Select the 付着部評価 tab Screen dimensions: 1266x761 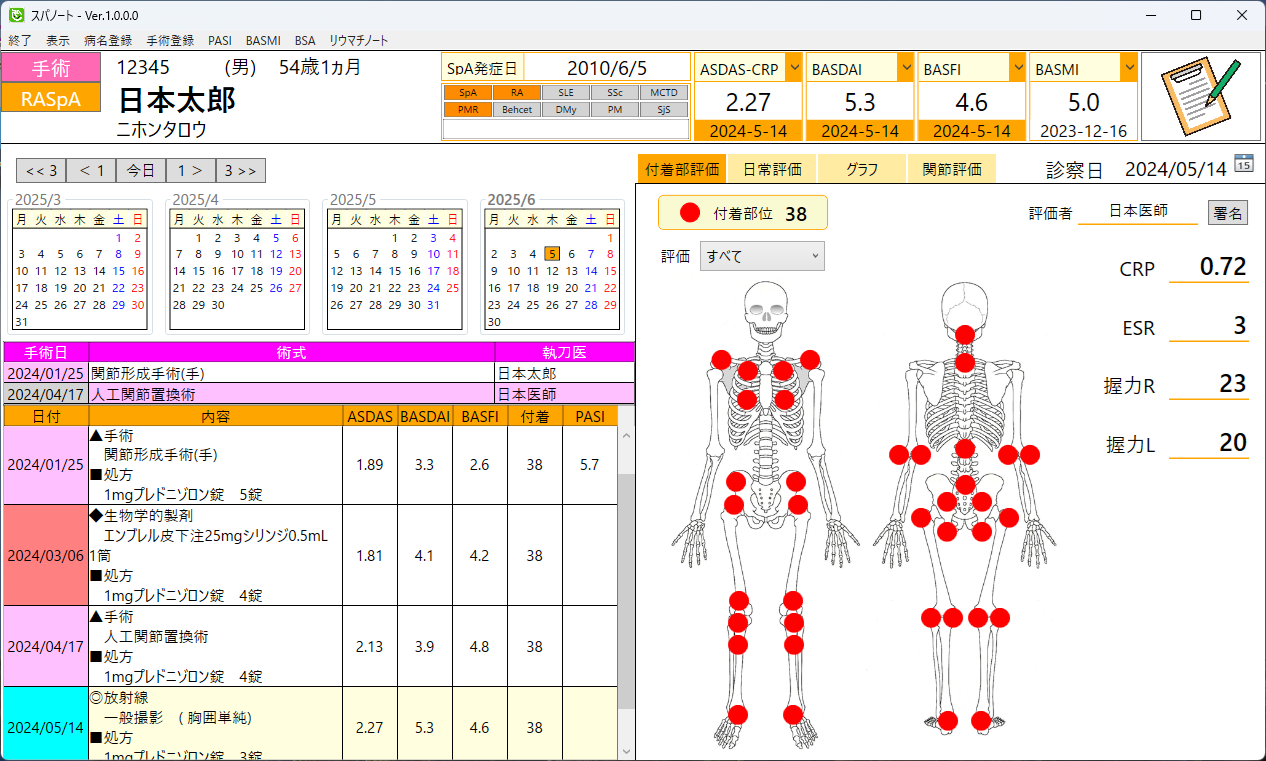click(x=682, y=169)
